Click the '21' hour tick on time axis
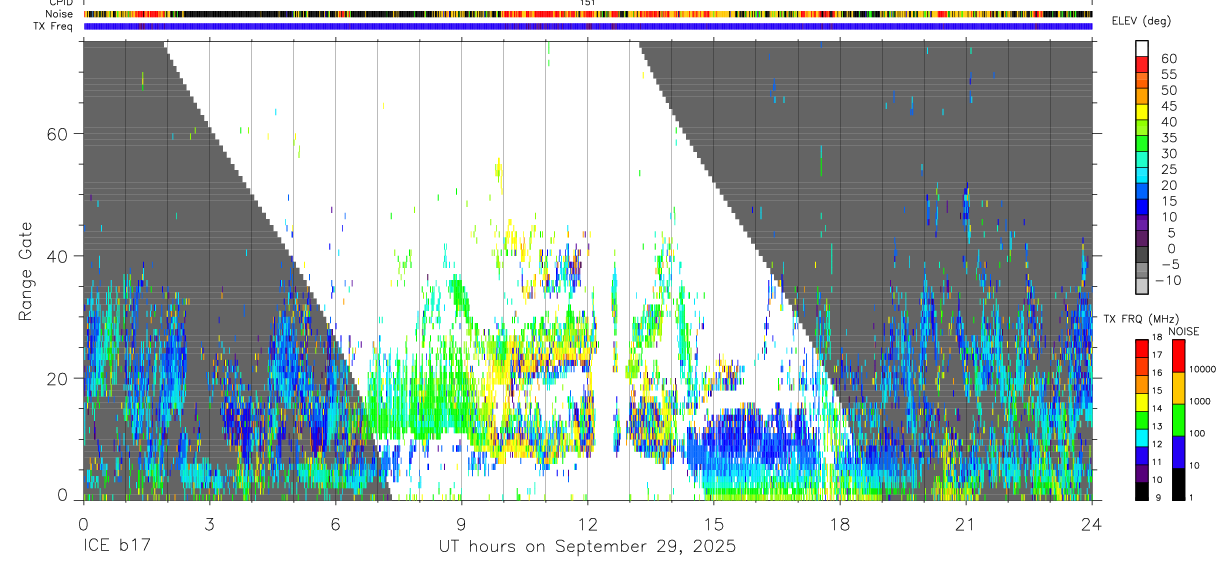The image size is (1228, 567). coord(966,524)
